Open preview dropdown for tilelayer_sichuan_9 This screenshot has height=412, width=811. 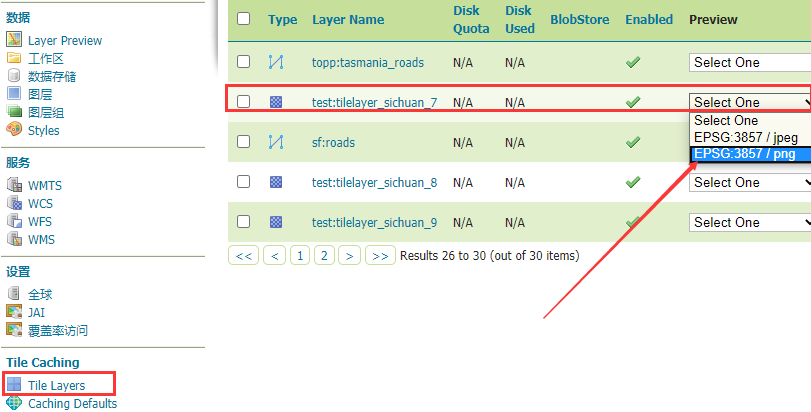coord(750,223)
